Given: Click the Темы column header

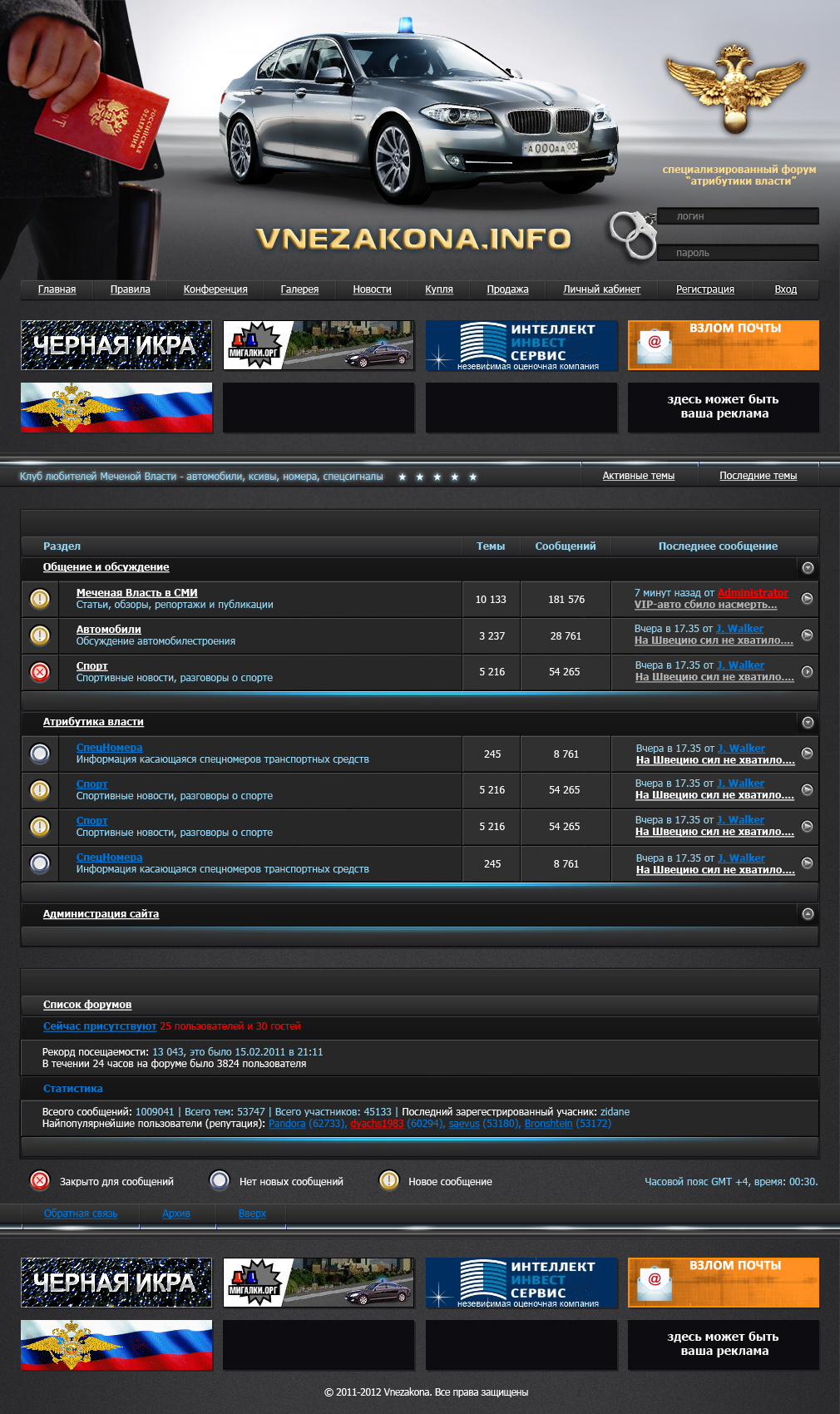Looking at the screenshot, I should (x=491, y=546).
